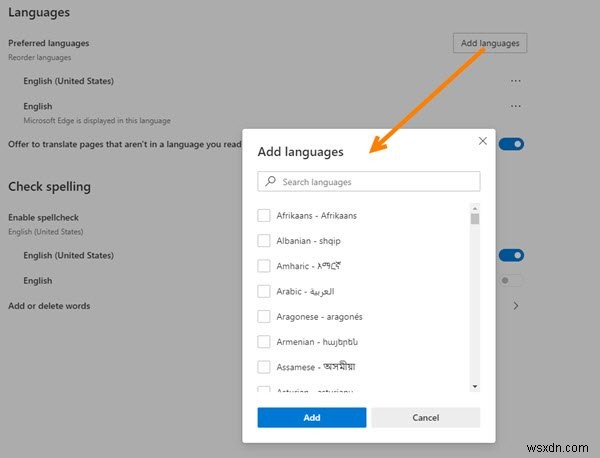The width and height of the screenshot is (600, 458).
Task: Open more options for English (United States)
Action: click(x=516, y=81)
